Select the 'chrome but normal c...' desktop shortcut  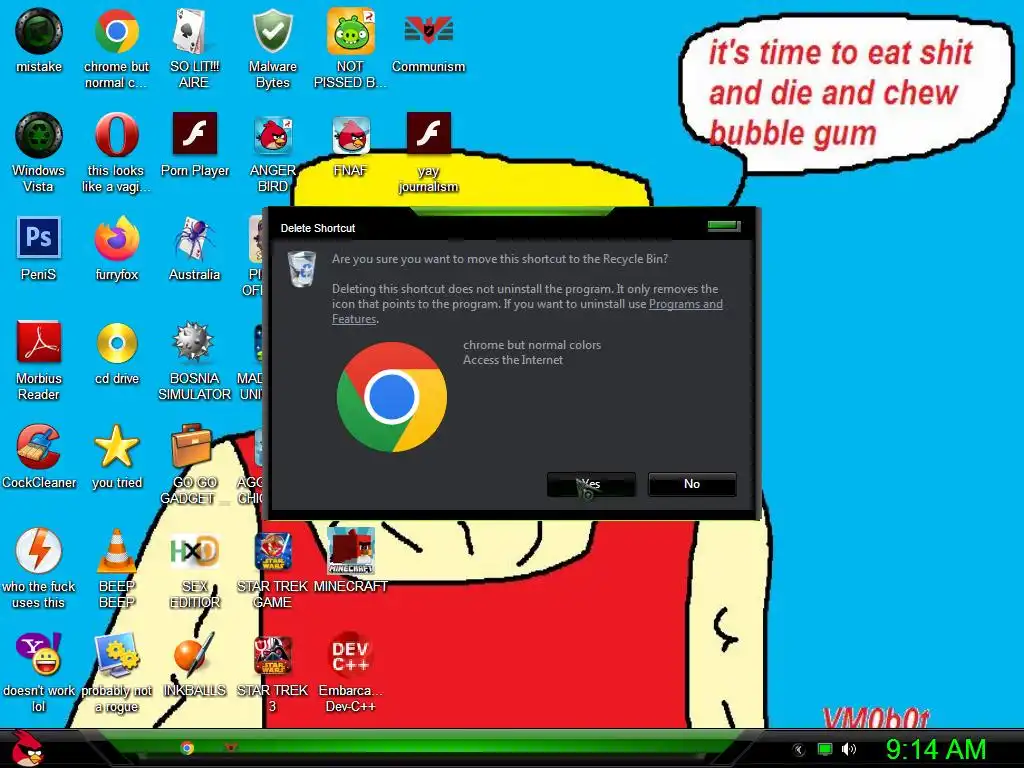tap(116, 50)
